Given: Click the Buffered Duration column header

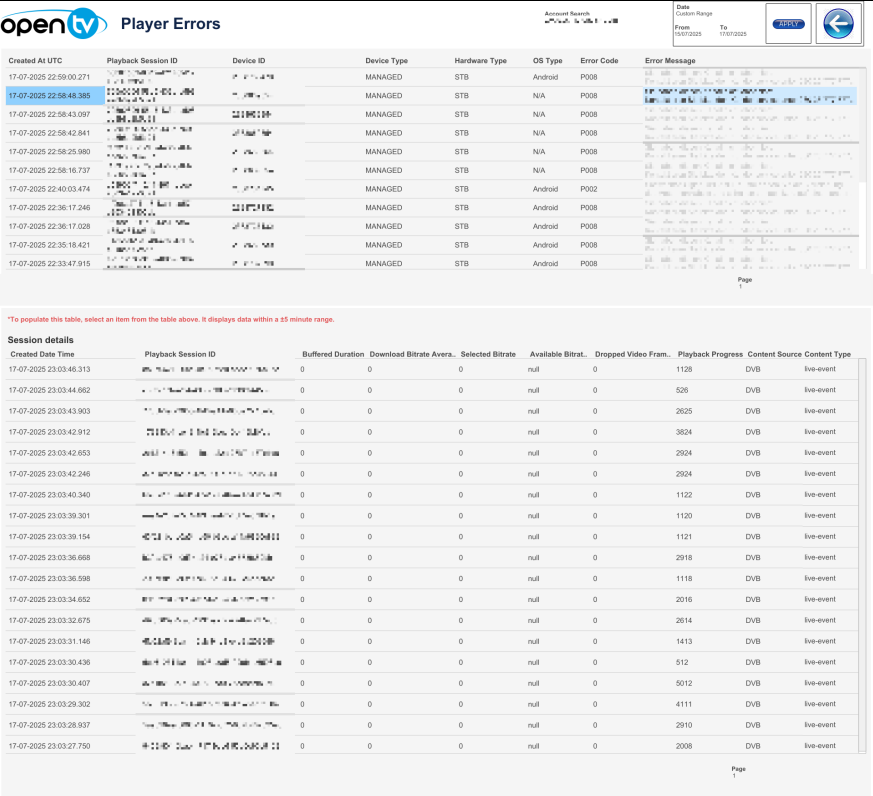Looking at the screenshot, I should (x=333, y=354).
